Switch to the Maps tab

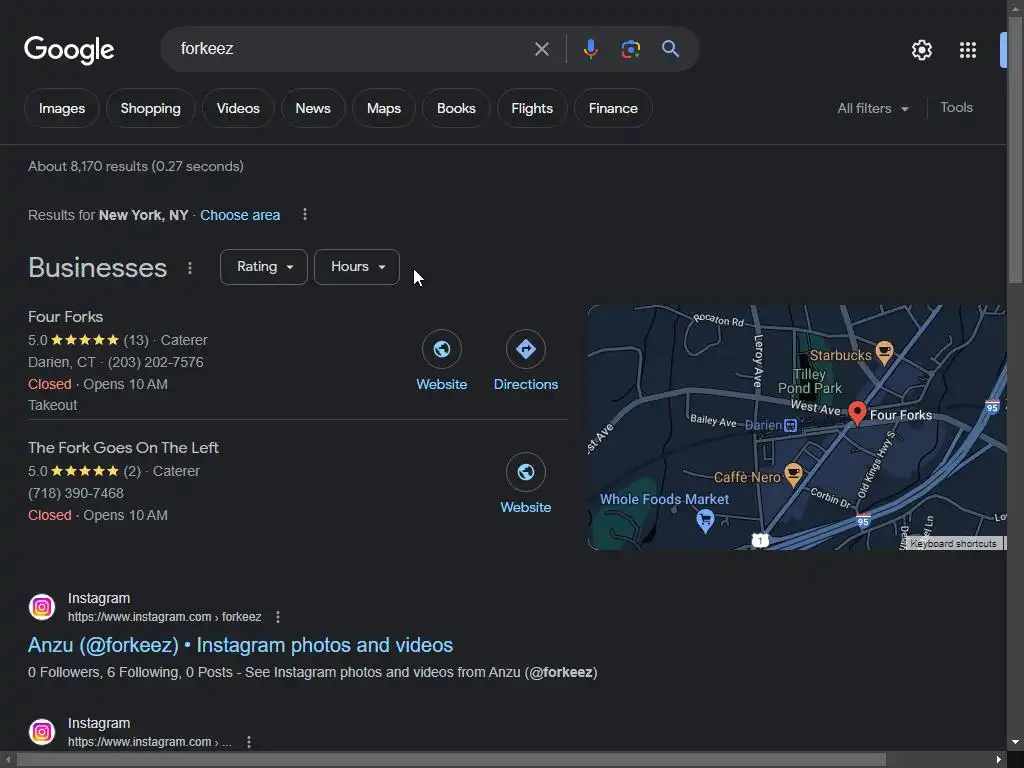click(x=383, y=108)
